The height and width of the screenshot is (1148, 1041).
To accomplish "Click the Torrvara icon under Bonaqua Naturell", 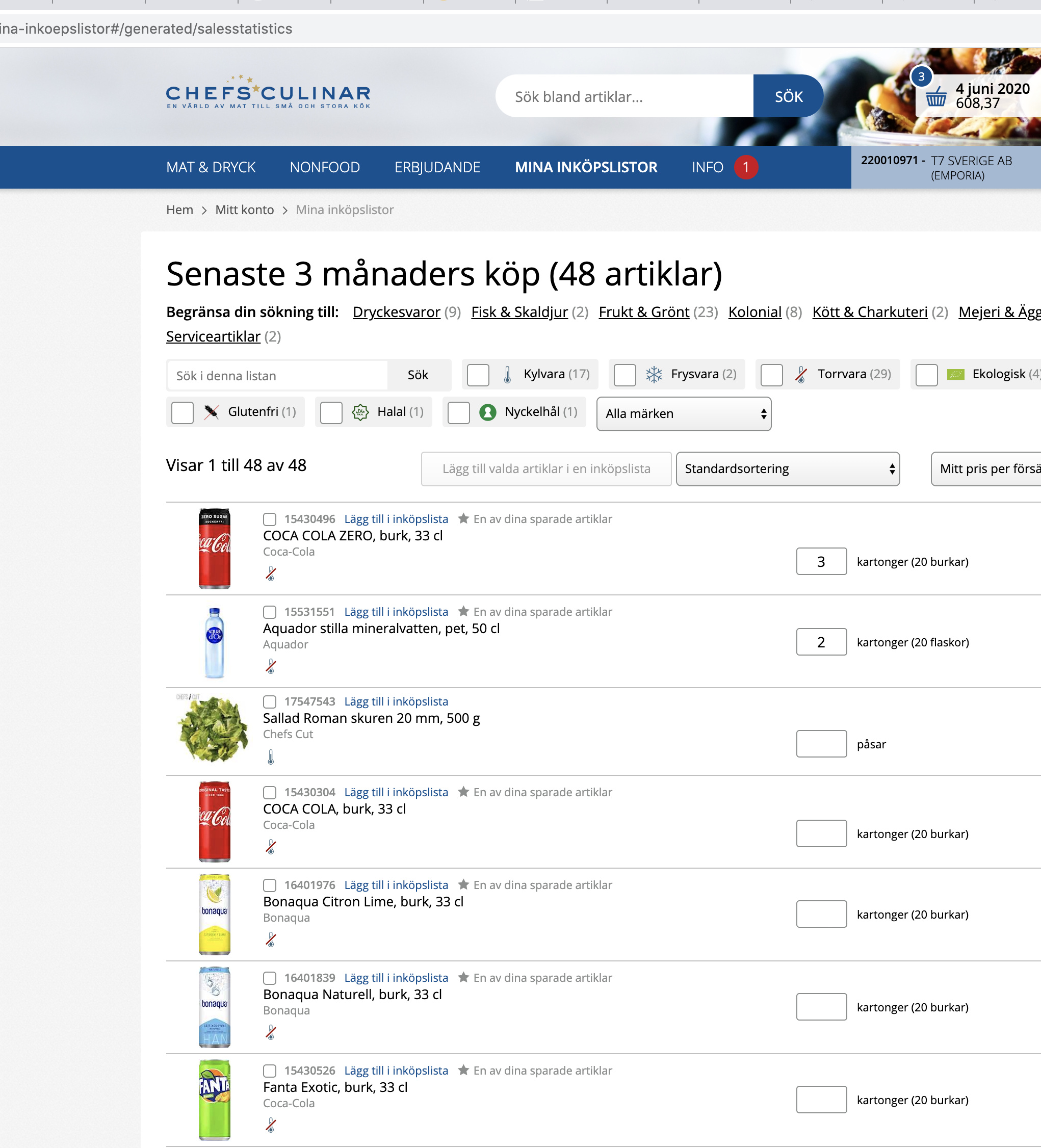I will (271, 1032).
